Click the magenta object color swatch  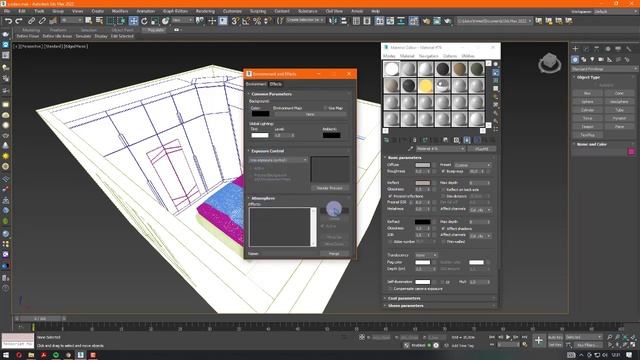point(631,152)
